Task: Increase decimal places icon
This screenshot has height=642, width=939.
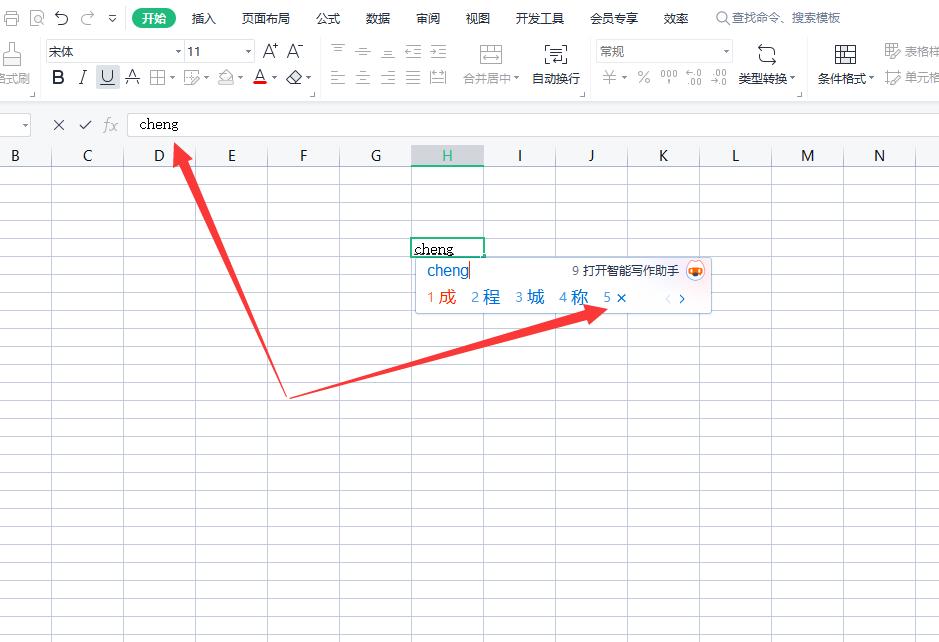Action: (694, 77)
